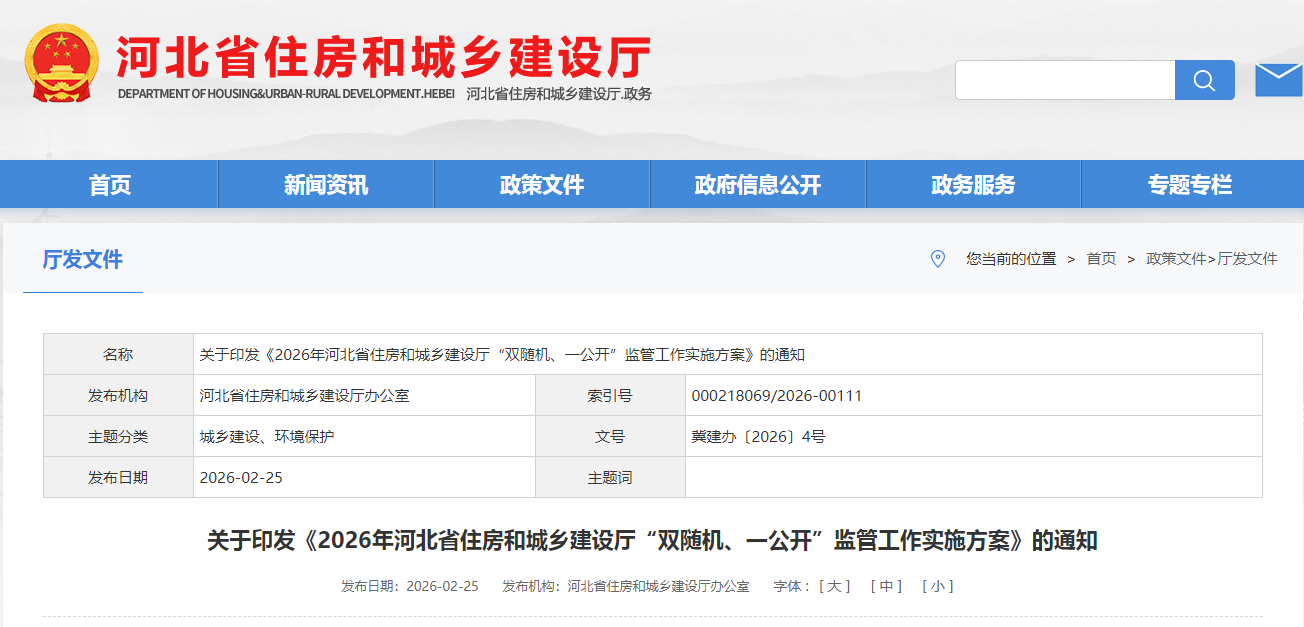Click the magnifying glass search icon
Screen dimensions: 1304x627
[x=1204, y=80]
